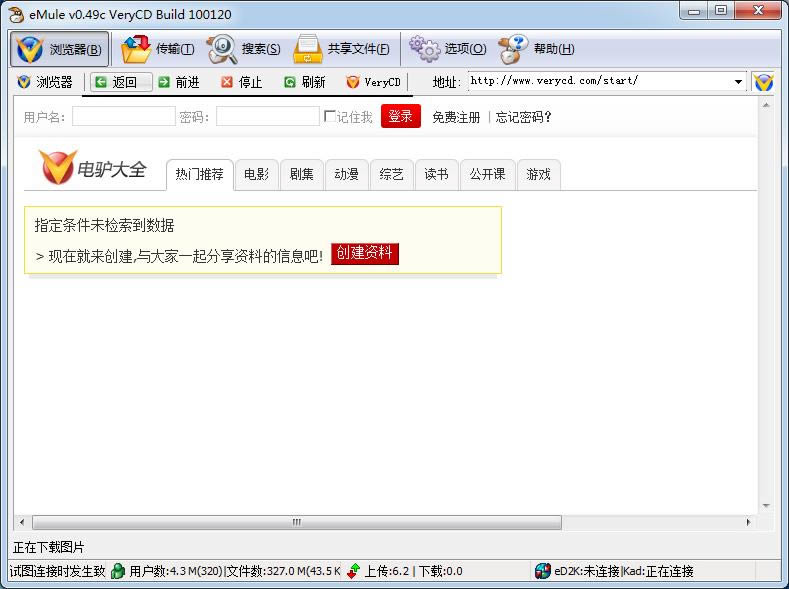Click the Go icon beside the address bar
This screenshot has height=589, width=789.
pyautogui.click(x=763, y=82)
